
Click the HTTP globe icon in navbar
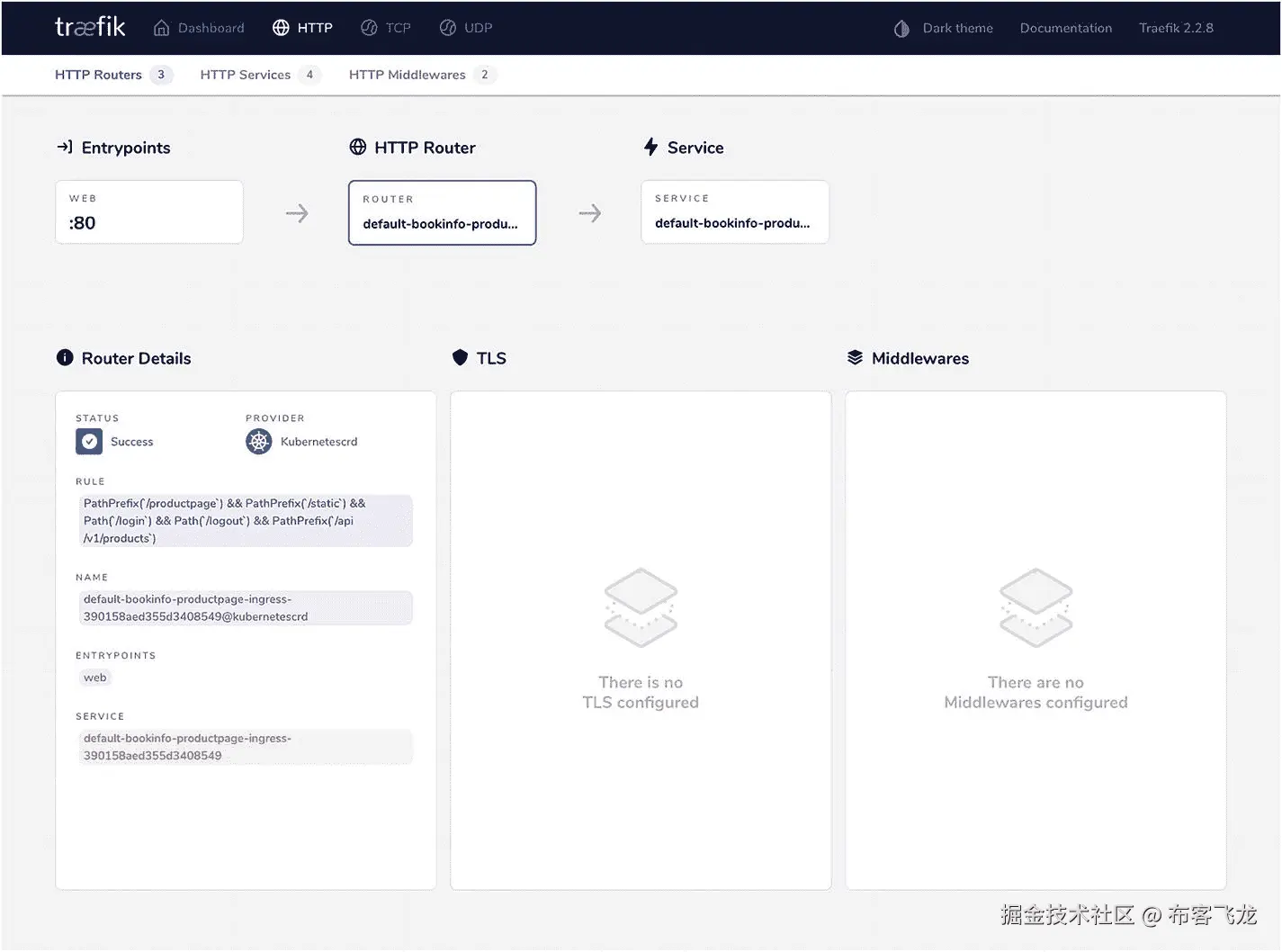point(281,28)
